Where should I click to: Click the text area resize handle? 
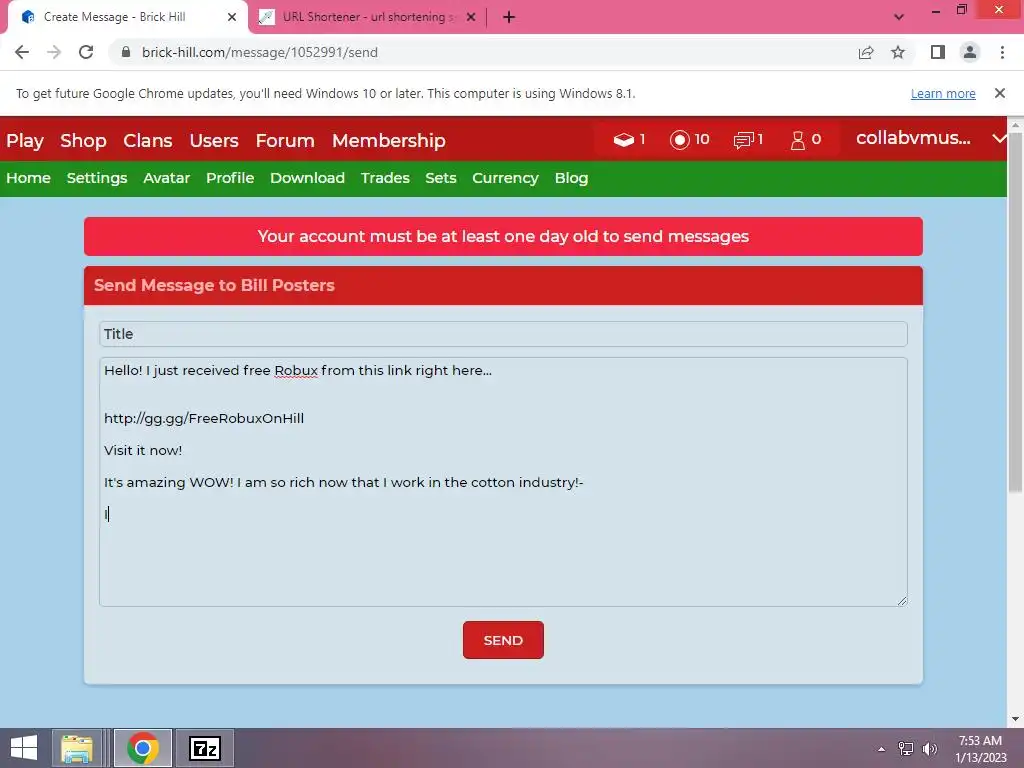[902, 601]
